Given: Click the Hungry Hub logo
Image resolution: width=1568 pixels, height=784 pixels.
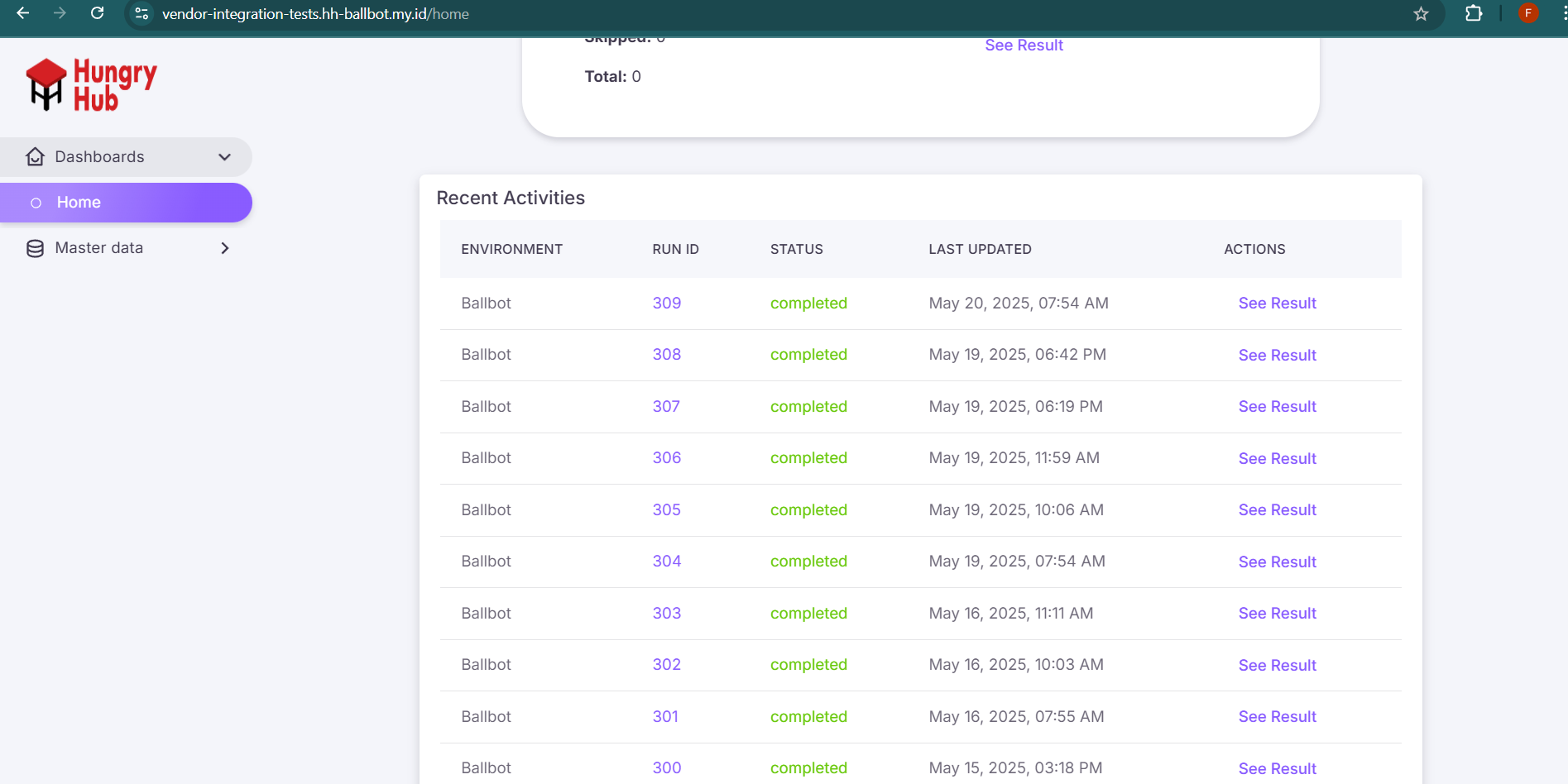Looking at the screenshot, I should (91, 84).
